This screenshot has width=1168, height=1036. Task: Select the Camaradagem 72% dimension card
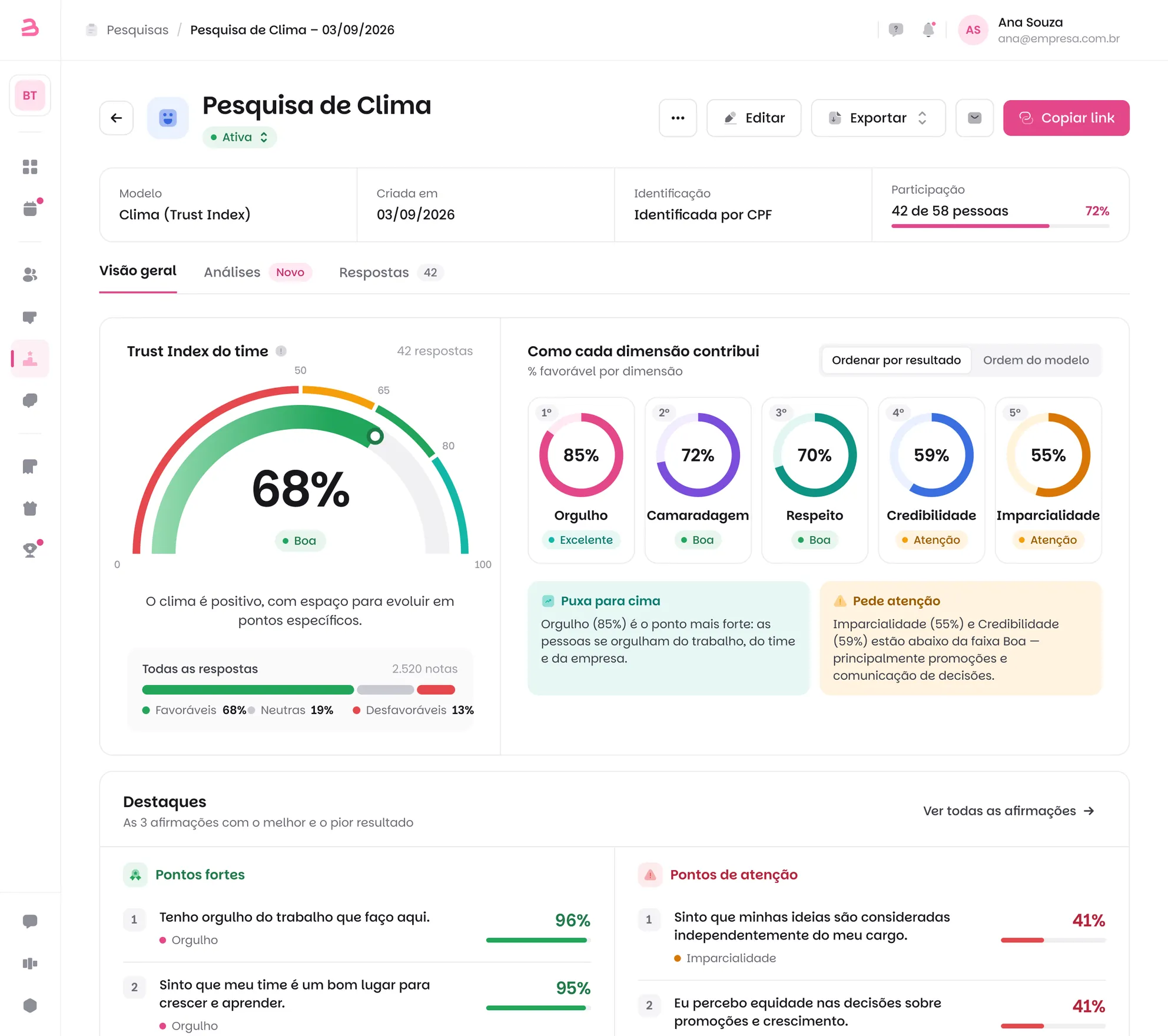pyautogui.click(x=698, y=480)
